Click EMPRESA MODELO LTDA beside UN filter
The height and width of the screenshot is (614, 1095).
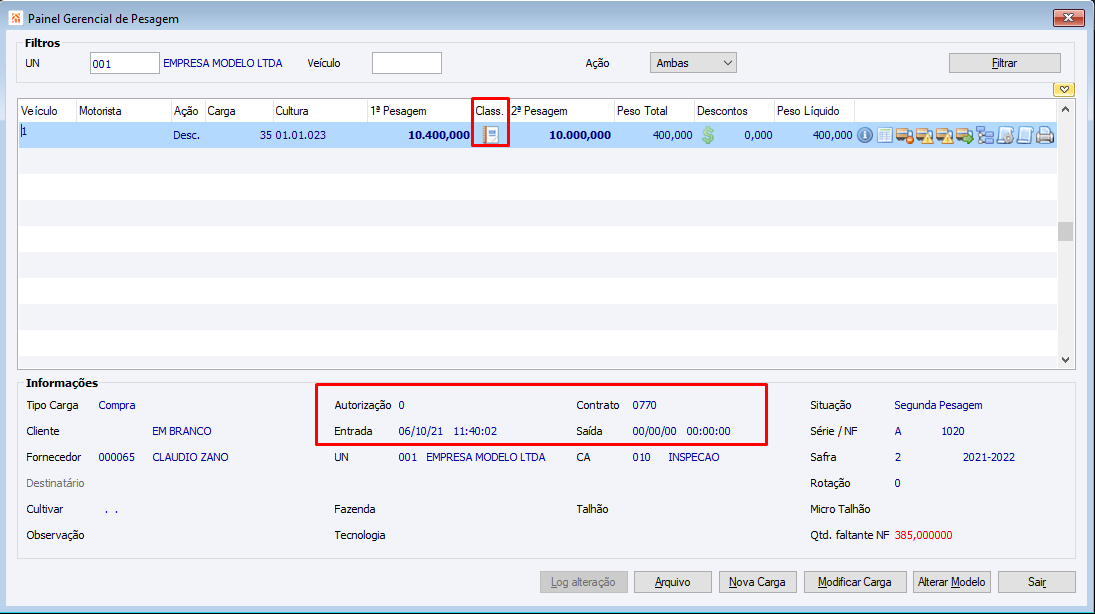[x=223, y=63]
